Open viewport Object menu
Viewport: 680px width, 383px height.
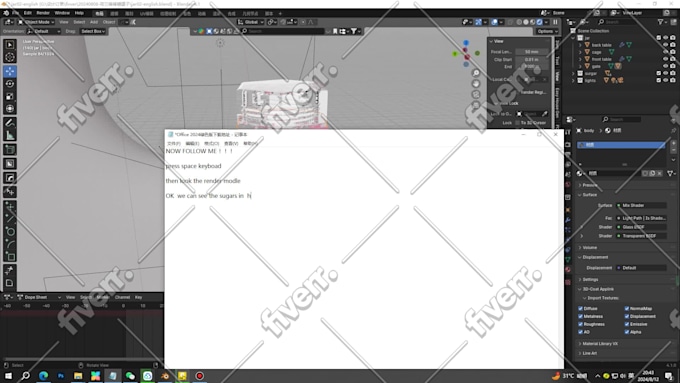point(109,22)
